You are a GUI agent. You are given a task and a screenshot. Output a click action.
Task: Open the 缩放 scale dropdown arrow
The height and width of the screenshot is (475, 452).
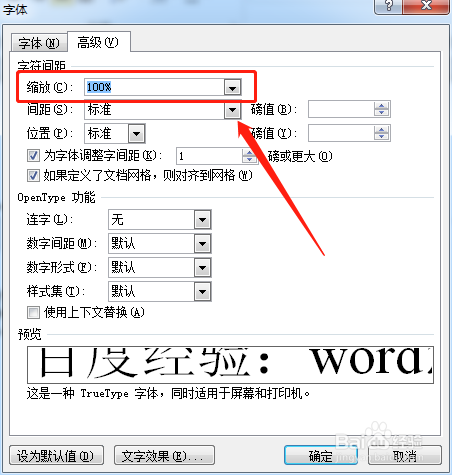(x=232, y=87)
